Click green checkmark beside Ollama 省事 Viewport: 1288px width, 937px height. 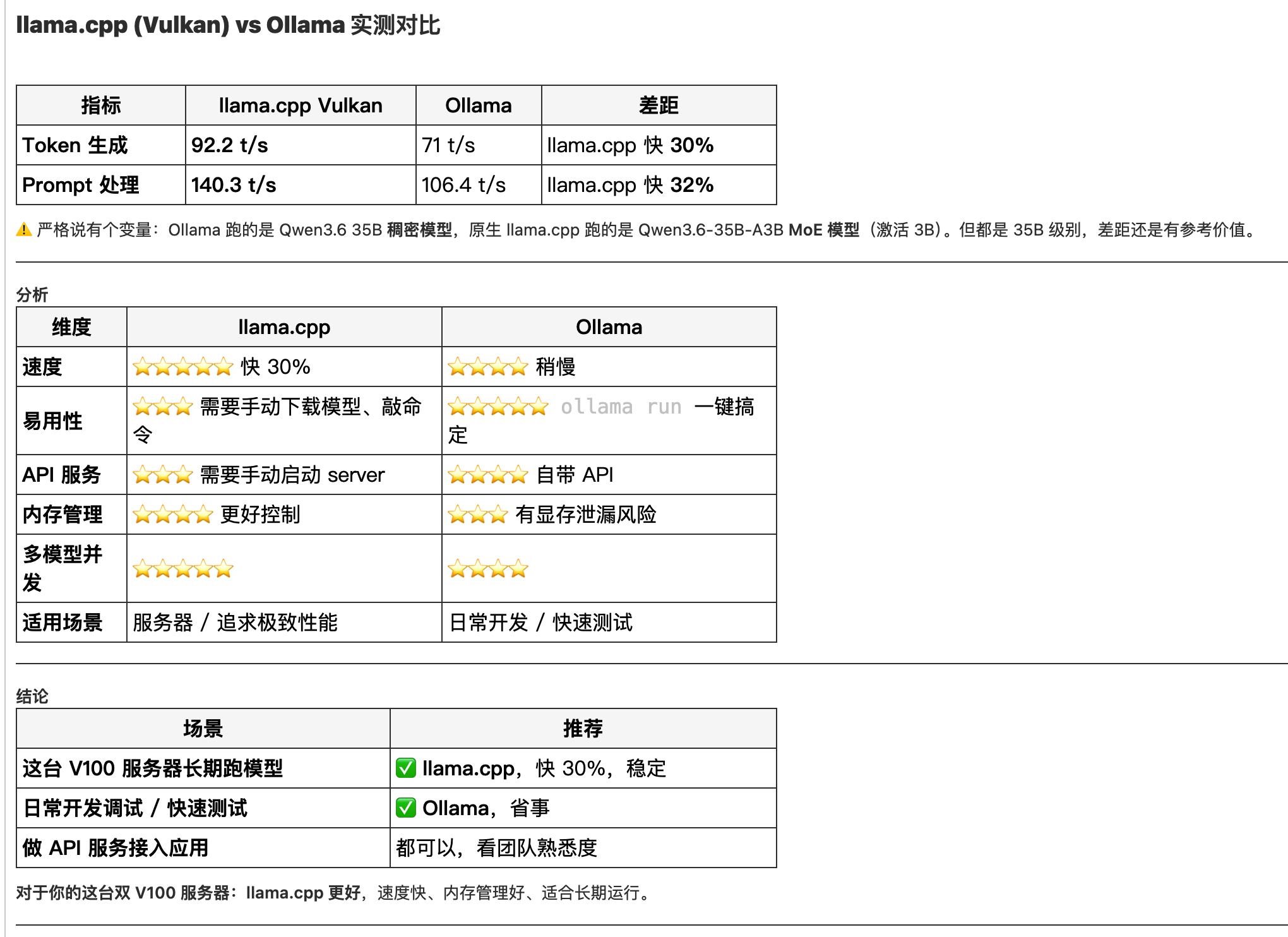point(406,808)
